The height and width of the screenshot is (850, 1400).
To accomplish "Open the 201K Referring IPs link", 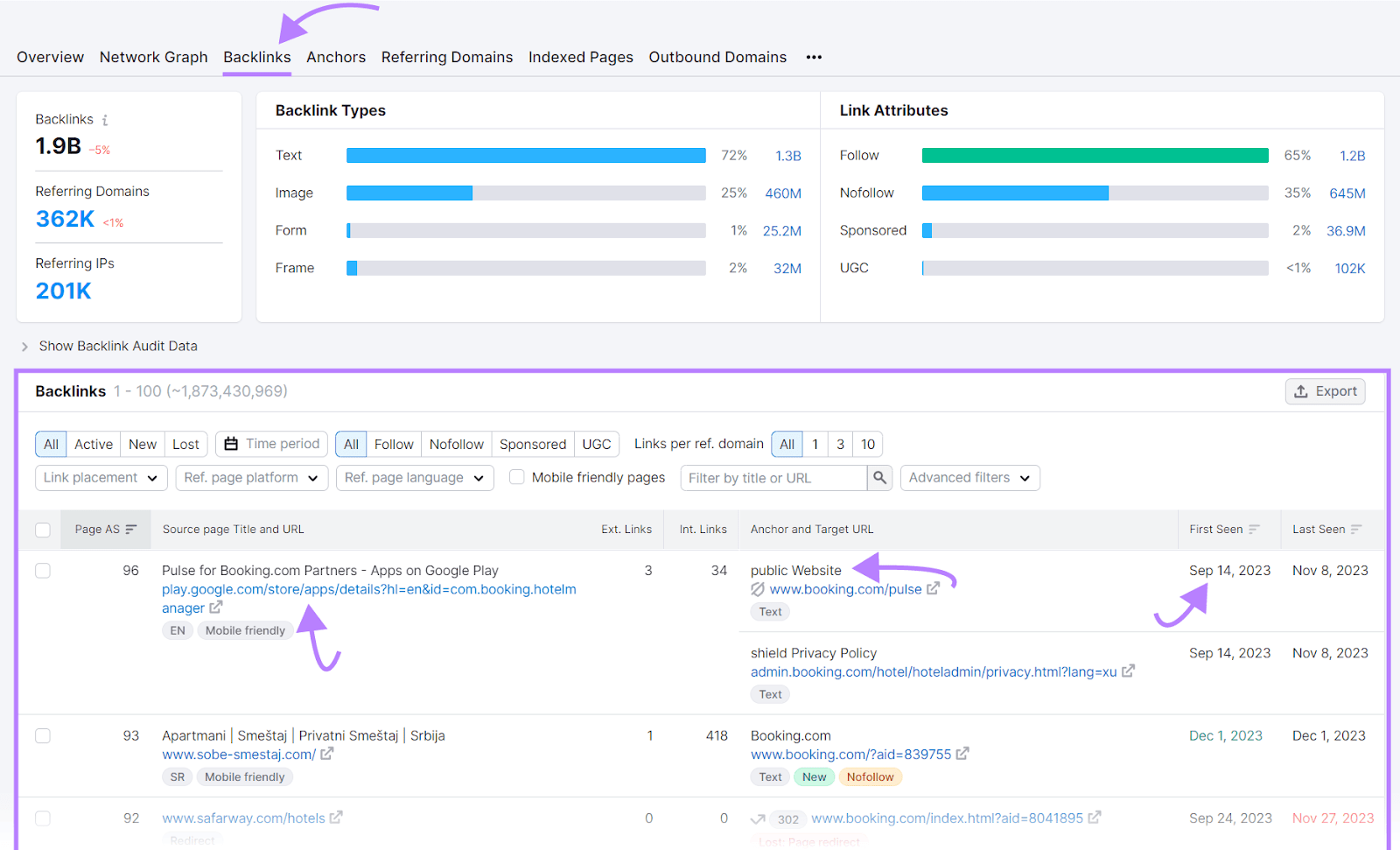I will pyautogui.click(x=63, y=291).
